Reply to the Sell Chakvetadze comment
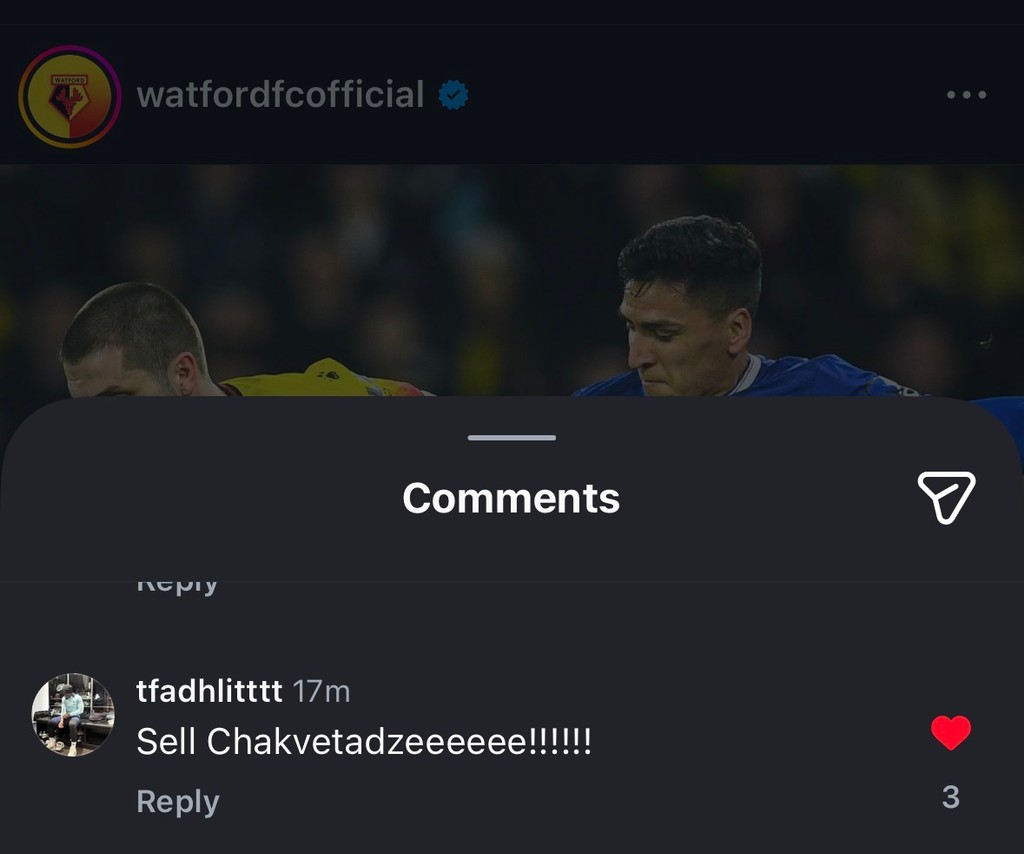 pos(177,802)
